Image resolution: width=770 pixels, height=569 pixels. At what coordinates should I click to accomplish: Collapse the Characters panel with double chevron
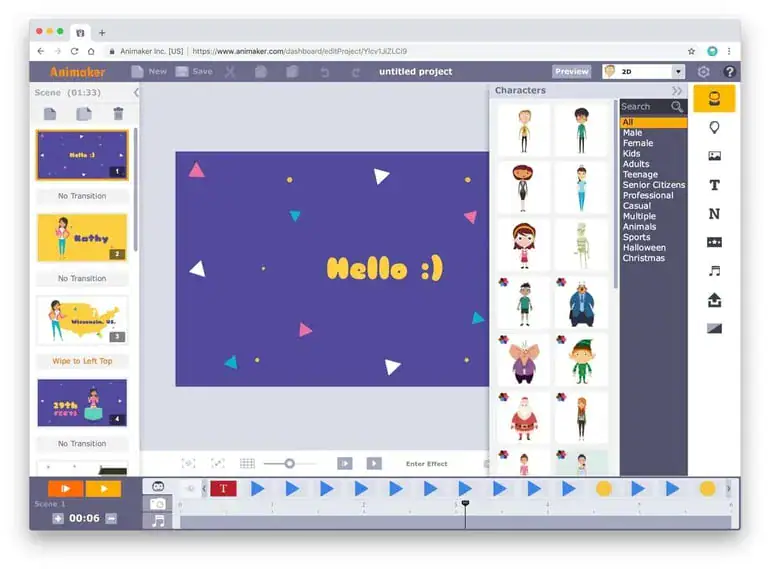[x=676, y=91]
